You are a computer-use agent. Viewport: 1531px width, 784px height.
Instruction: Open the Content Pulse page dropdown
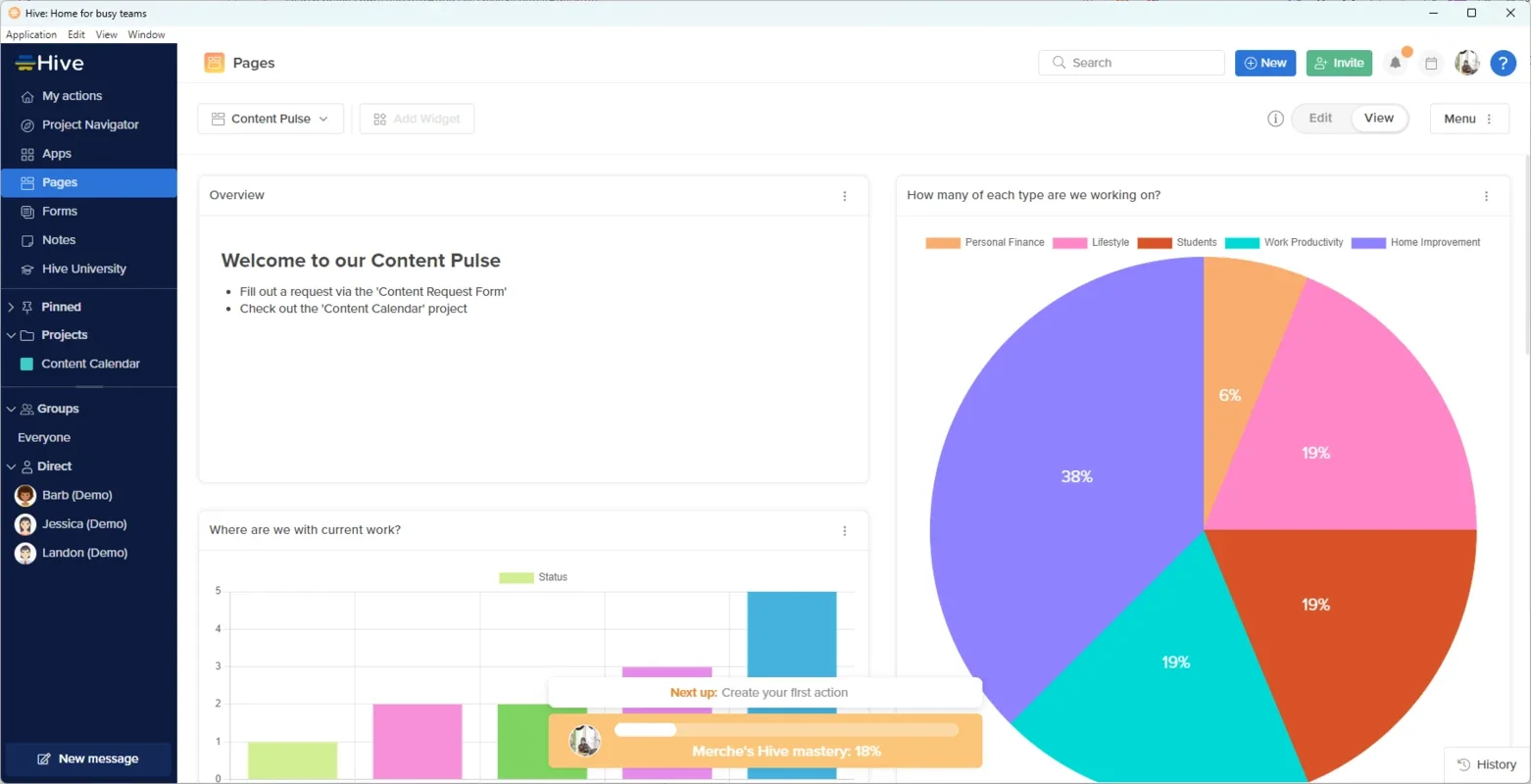[x=271, y=119]
